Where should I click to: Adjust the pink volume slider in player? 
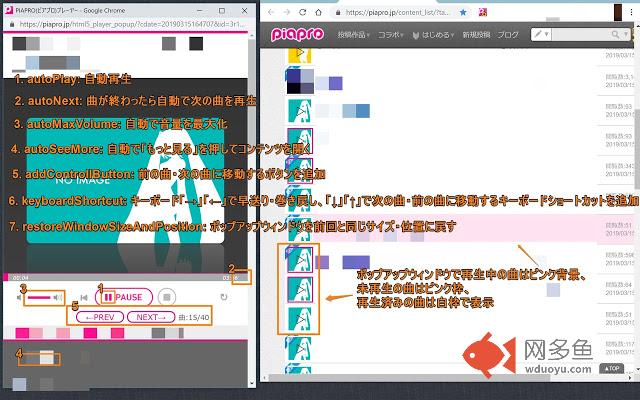pyautogui.click(x=39, y=298)
